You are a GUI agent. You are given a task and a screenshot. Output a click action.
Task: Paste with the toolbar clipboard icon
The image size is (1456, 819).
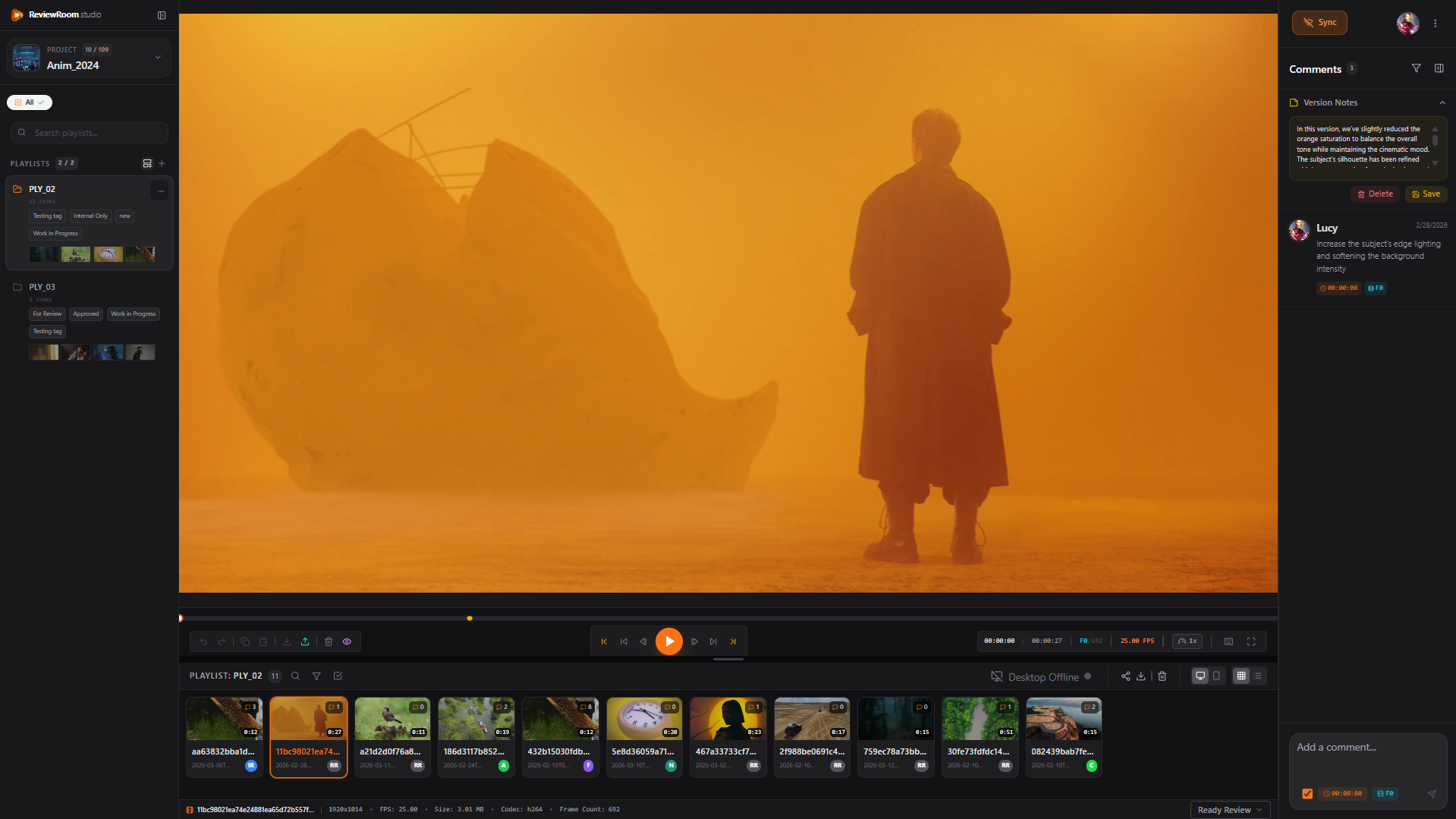pos(263,642)
